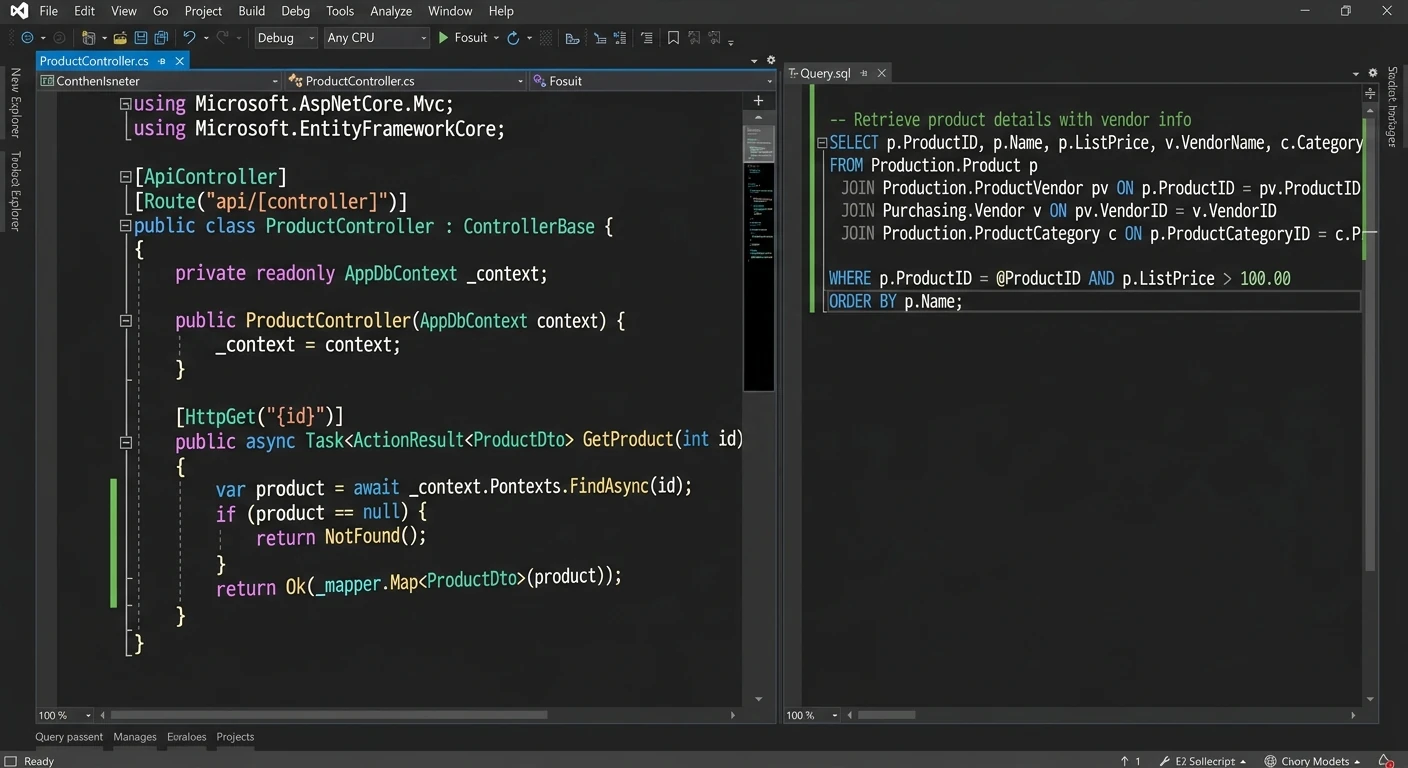Click the next bookmark icon

click(x=714, y=38)
